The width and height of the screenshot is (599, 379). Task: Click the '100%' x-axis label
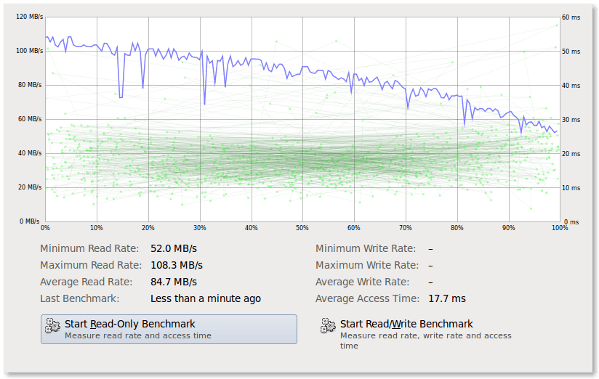(x=560, y=228)
